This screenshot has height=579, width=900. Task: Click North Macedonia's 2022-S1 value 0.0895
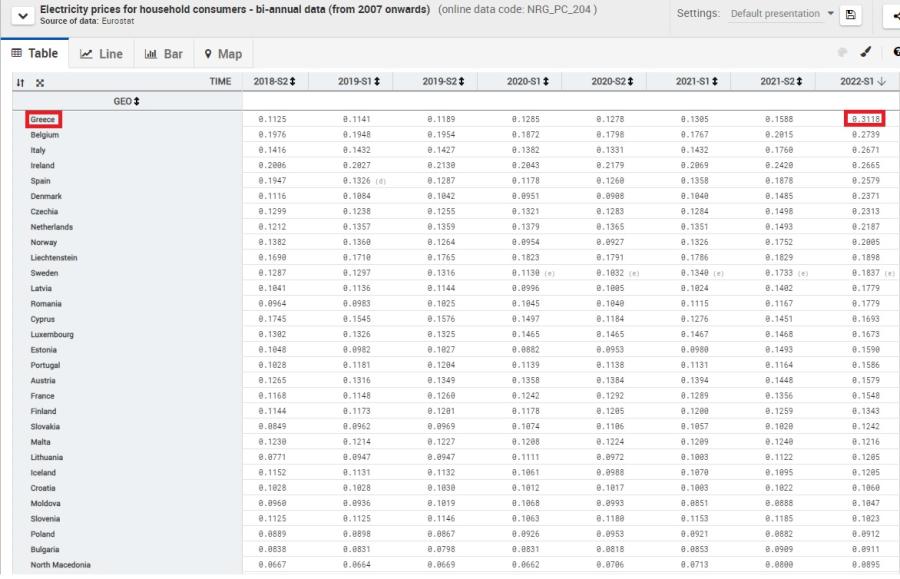[x=866, y=565]
